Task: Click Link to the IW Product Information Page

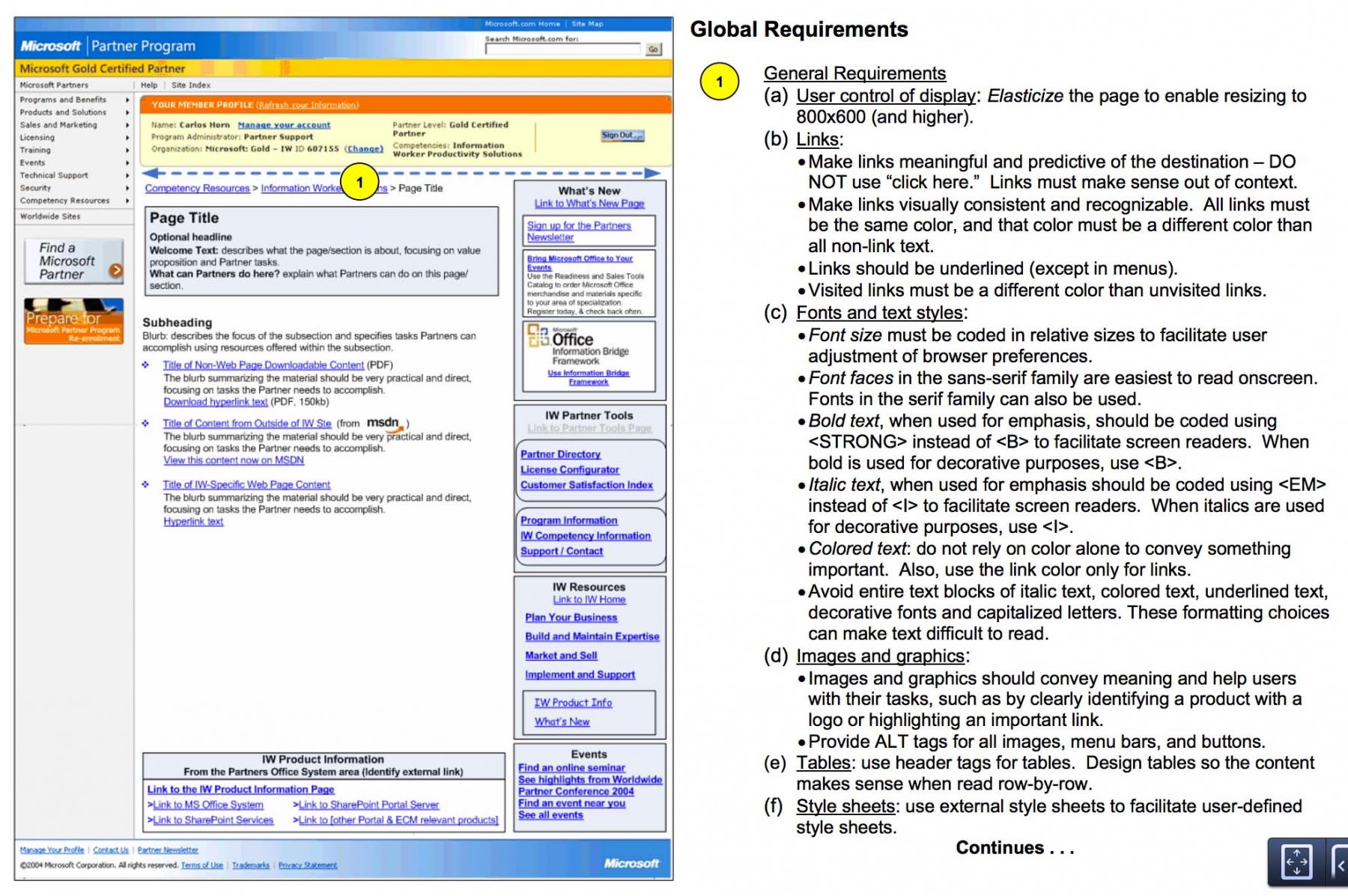Action: click(240, 790)
